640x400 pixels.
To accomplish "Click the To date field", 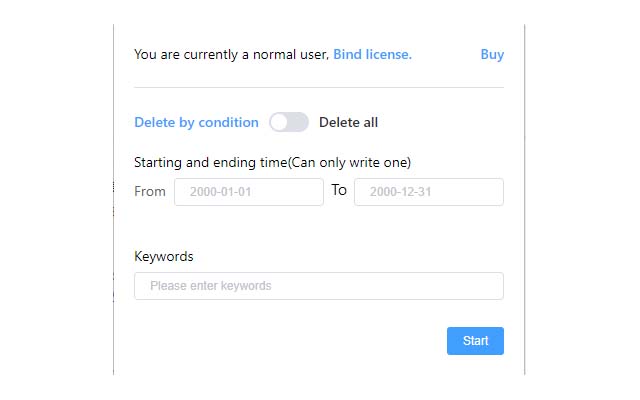I will pyautogui.click(x=428, y=192).
